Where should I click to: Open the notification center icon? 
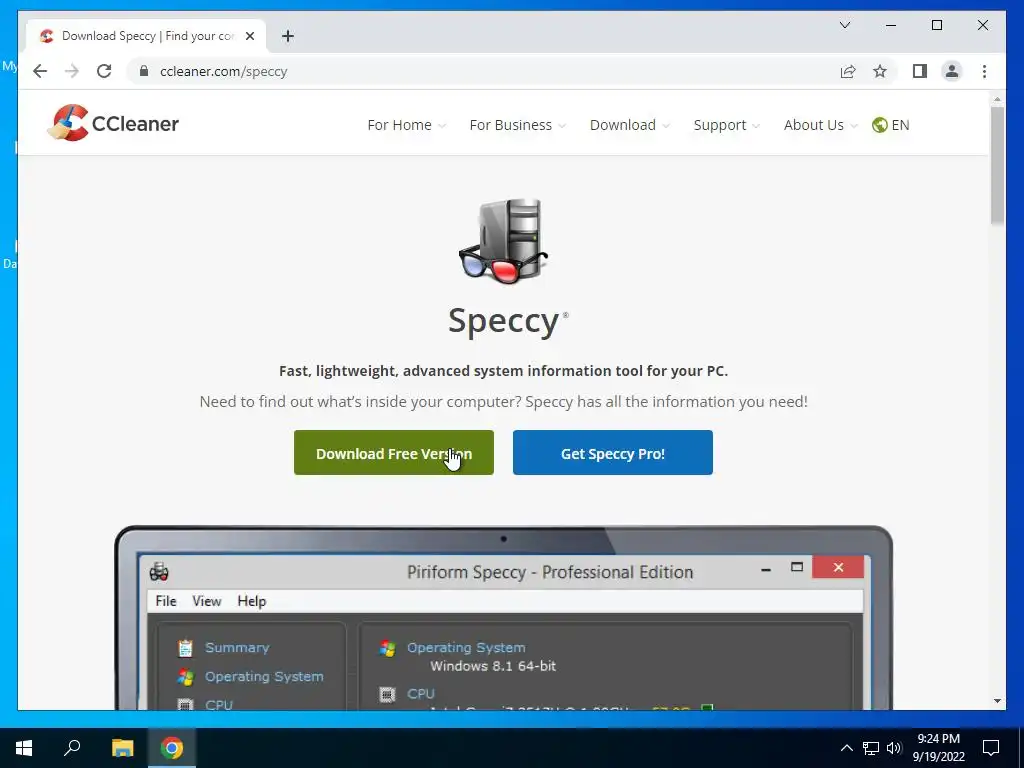tap(991, 748)
